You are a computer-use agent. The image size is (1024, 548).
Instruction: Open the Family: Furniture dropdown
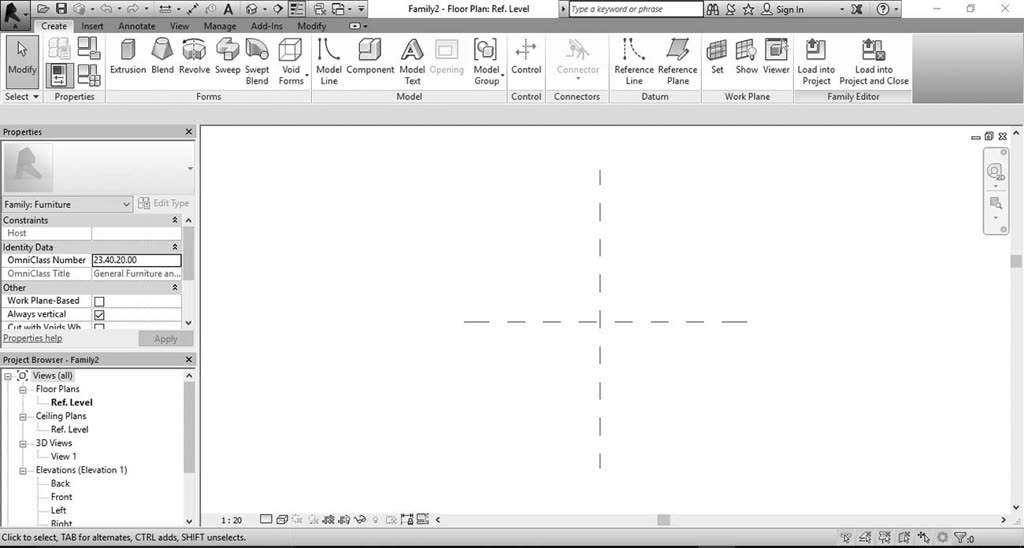[x=67, y=204]
